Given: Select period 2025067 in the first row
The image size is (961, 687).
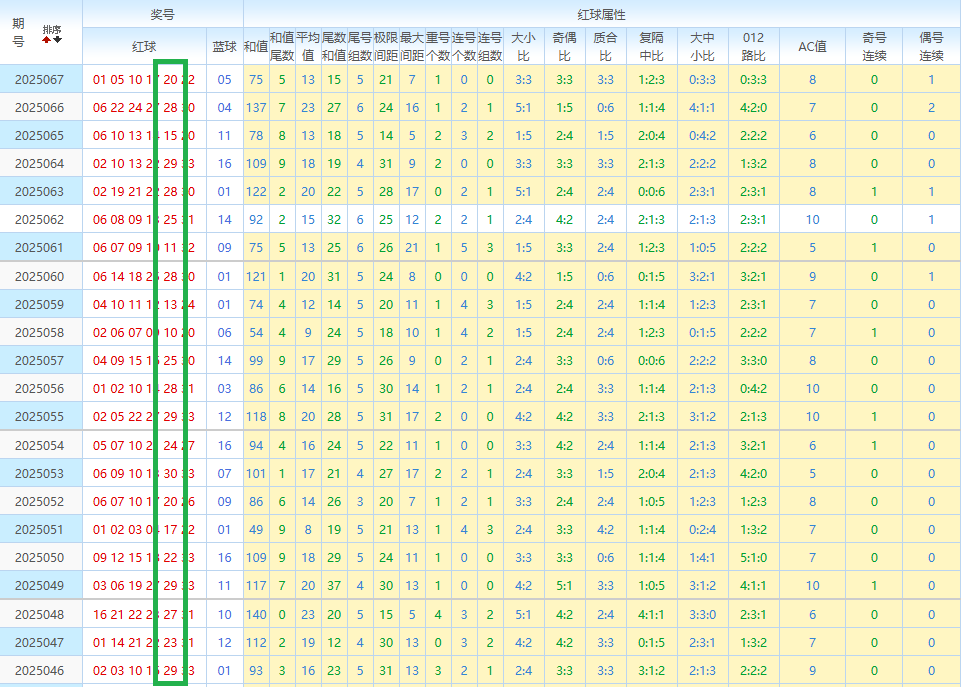Looking at the screenshot, I should [39, 80].
